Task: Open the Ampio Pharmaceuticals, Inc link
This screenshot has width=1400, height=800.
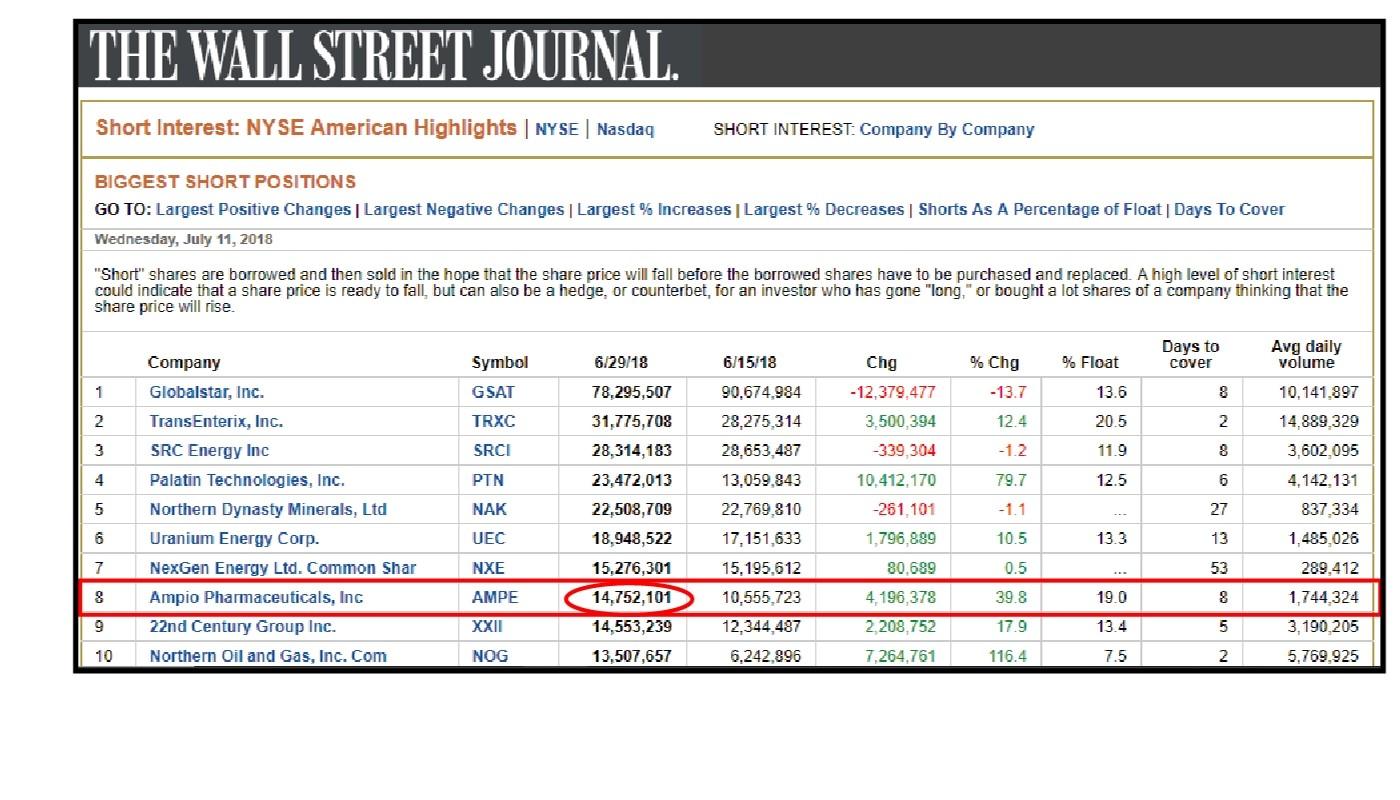Action: 256,597
